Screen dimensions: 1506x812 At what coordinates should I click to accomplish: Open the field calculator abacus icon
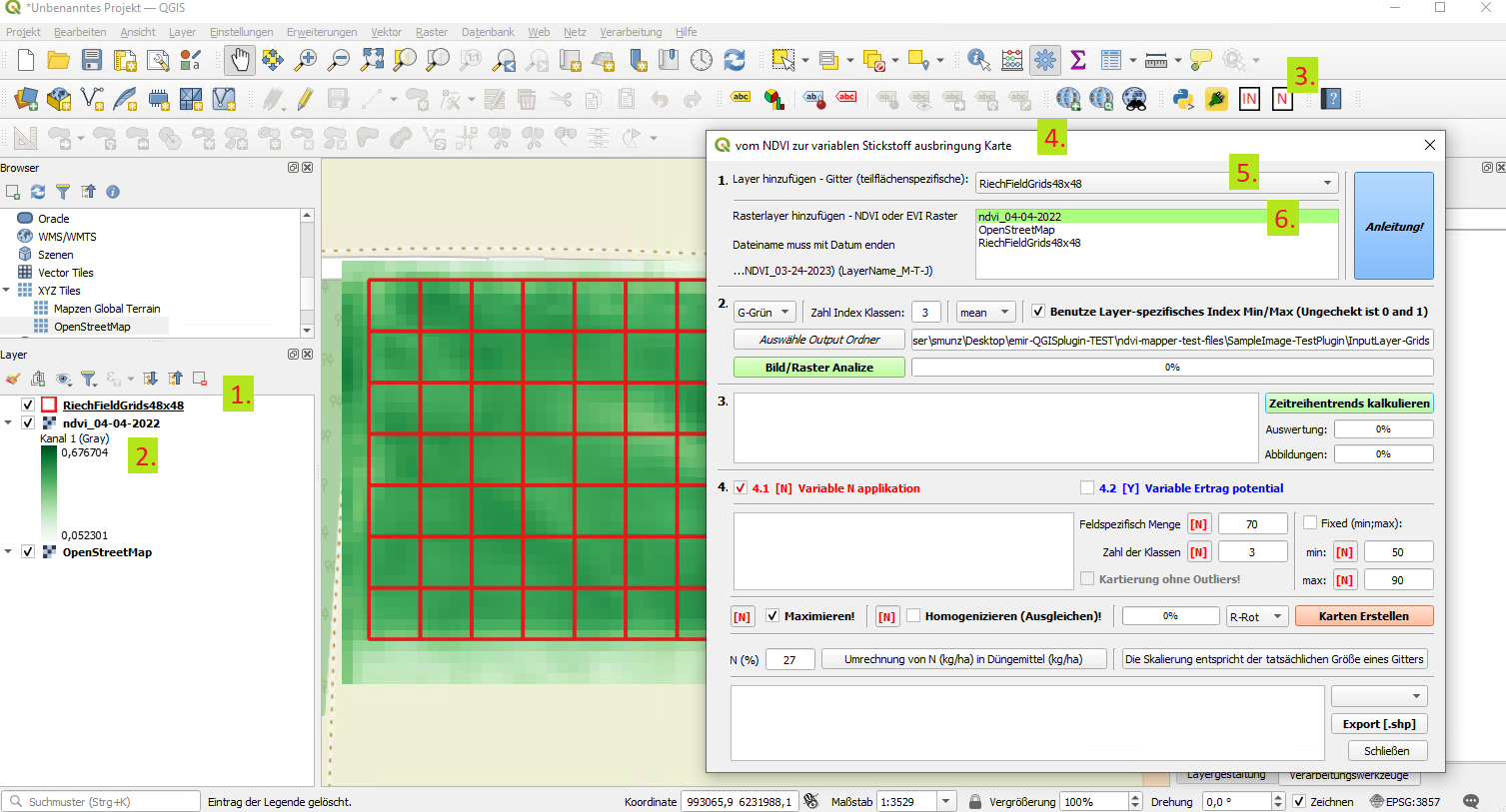click(1012, 60)
